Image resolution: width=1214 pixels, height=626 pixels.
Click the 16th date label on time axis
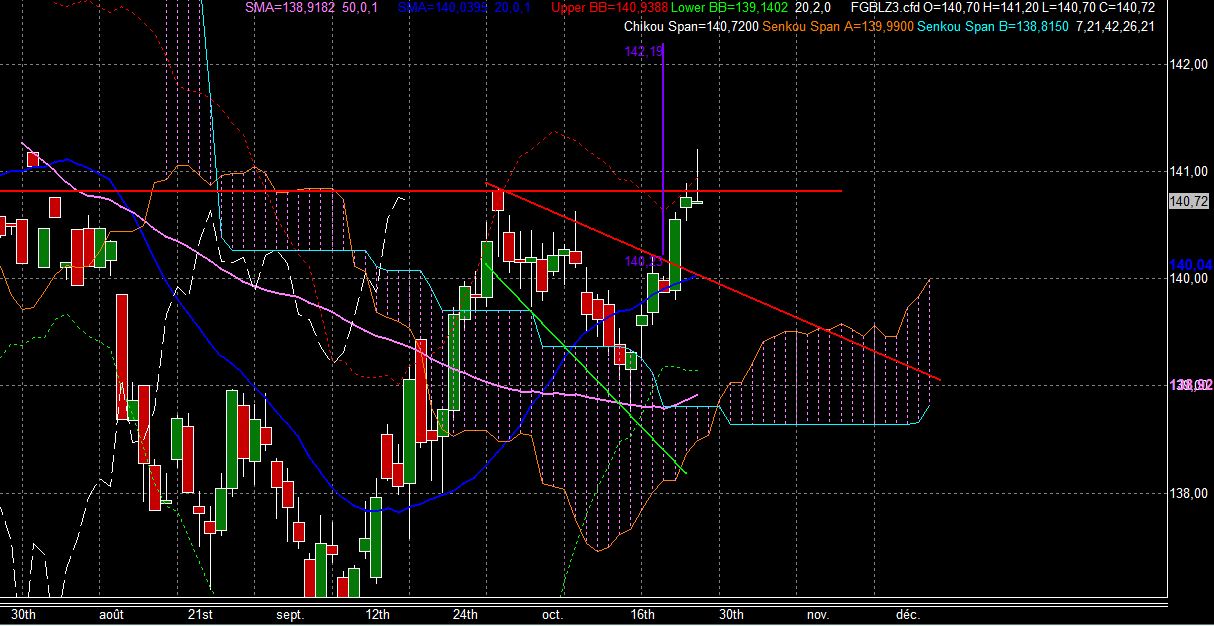642,614
